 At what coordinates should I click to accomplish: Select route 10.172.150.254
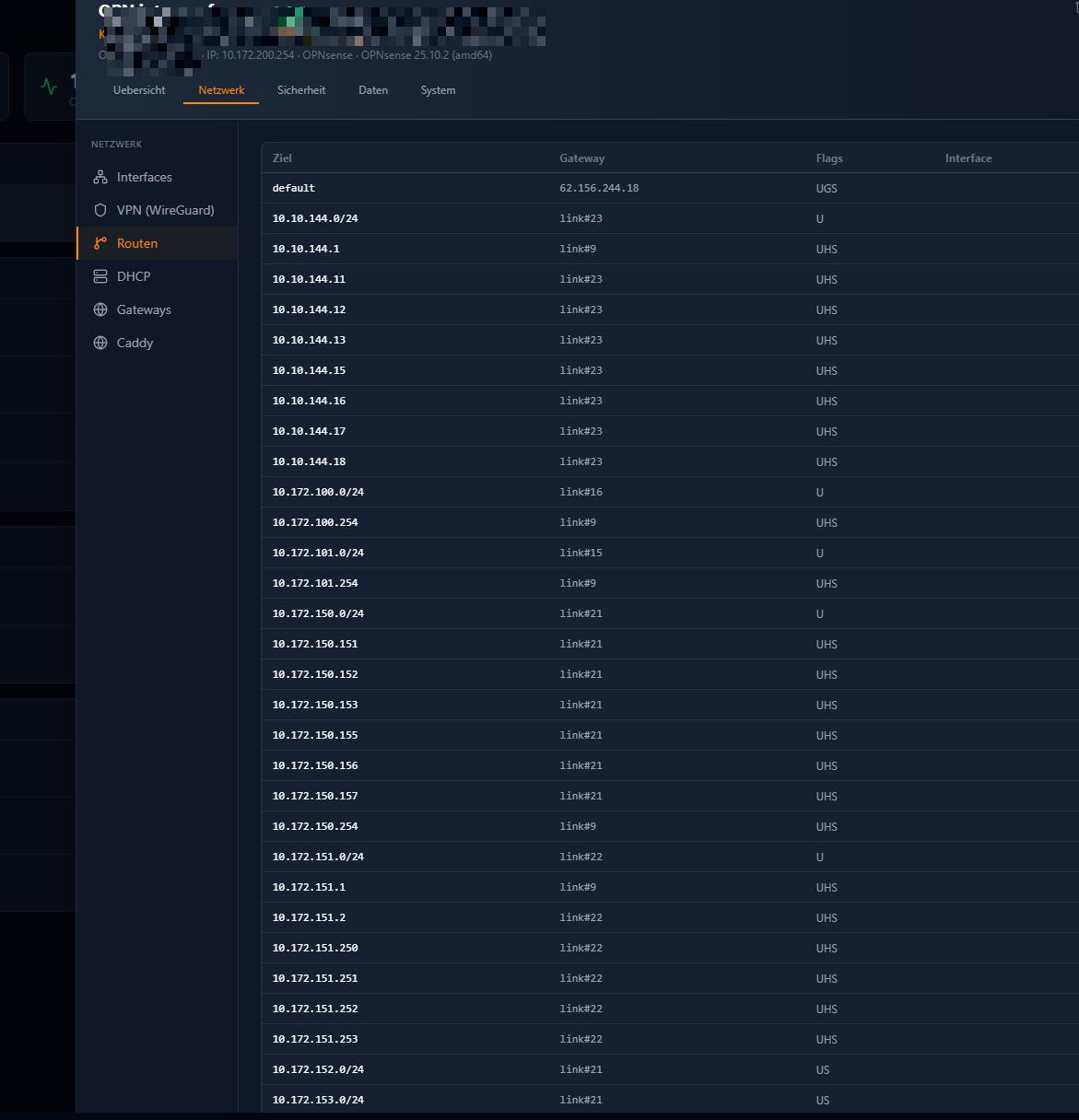[670, 826]
